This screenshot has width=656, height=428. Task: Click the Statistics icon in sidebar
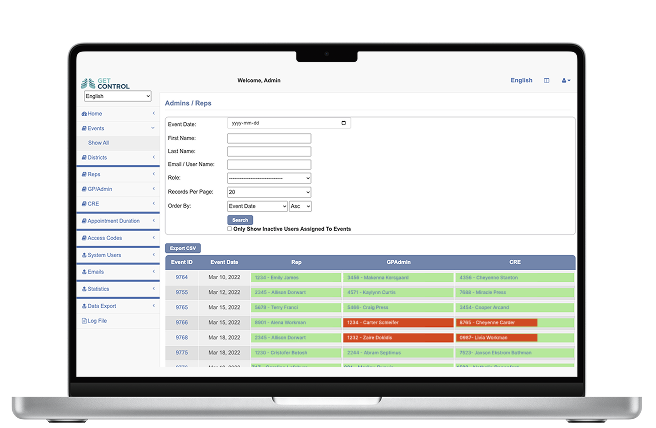[83, 288]
